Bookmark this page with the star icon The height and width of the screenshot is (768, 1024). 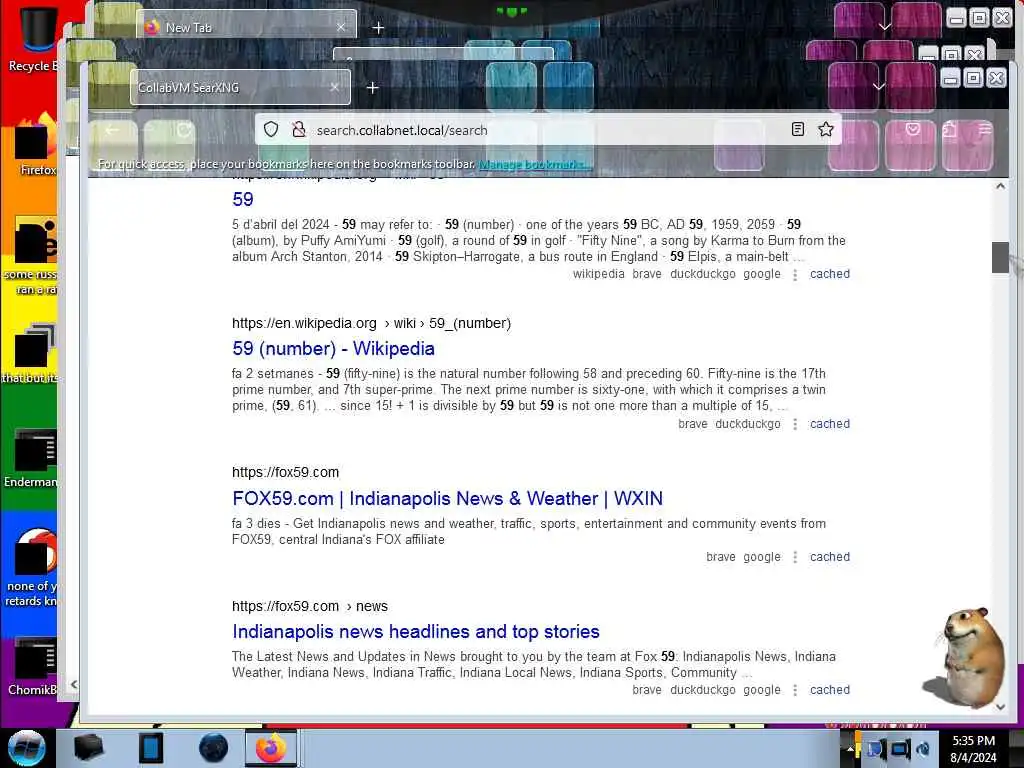point(825,129)
